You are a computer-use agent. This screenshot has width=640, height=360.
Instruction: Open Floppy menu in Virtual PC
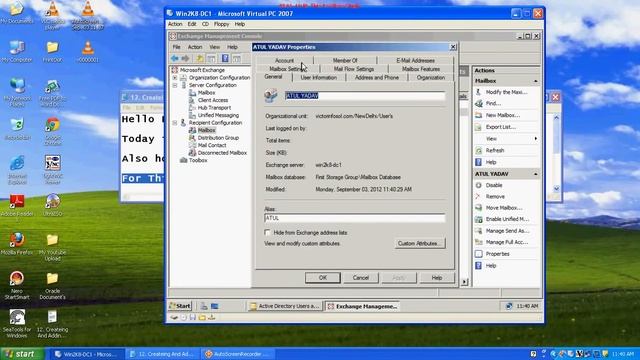(x=222, y=24)
